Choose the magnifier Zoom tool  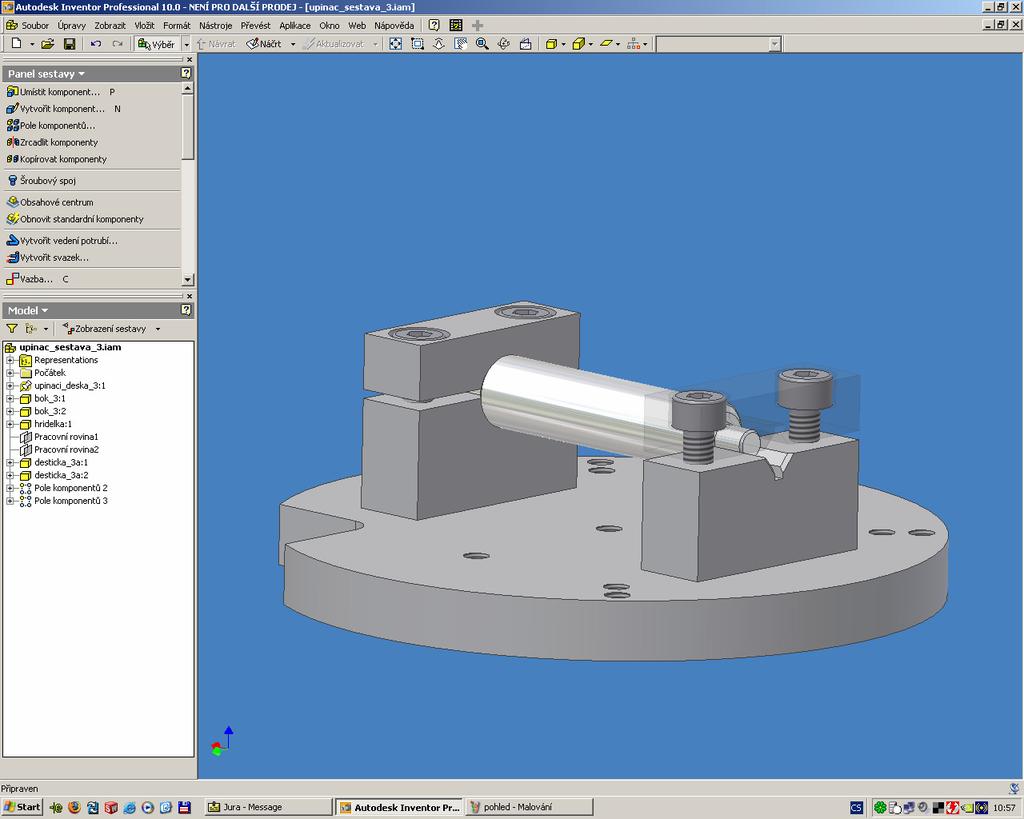coord(482,44)
